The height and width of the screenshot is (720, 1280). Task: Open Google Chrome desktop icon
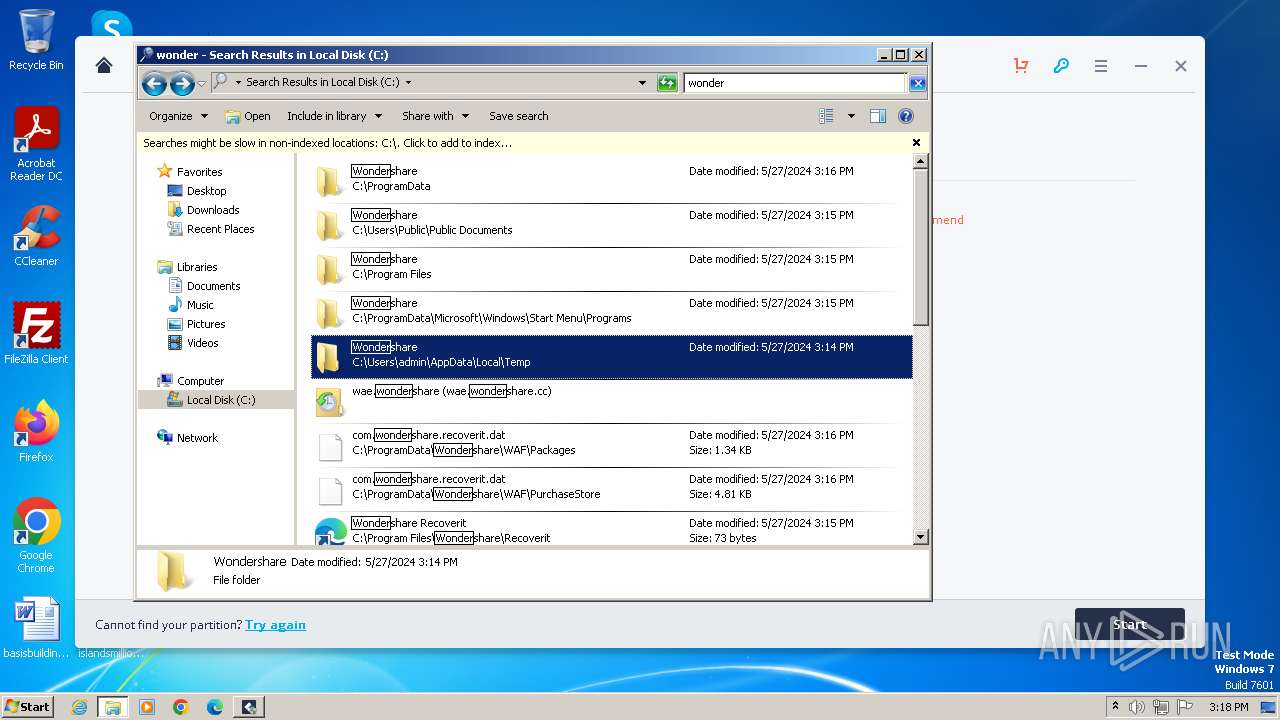pyautogui.click(x=36, y=536)
